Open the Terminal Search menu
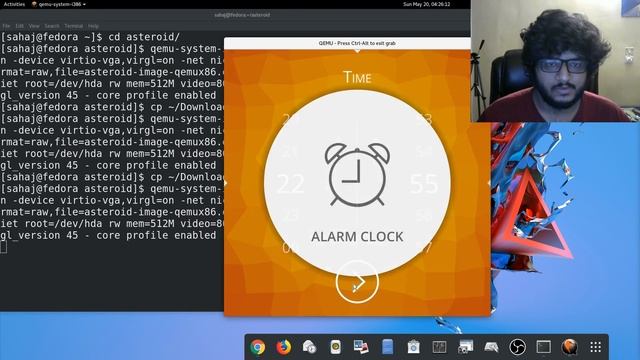This screenshot has width=640, height=360. point(52,26)
